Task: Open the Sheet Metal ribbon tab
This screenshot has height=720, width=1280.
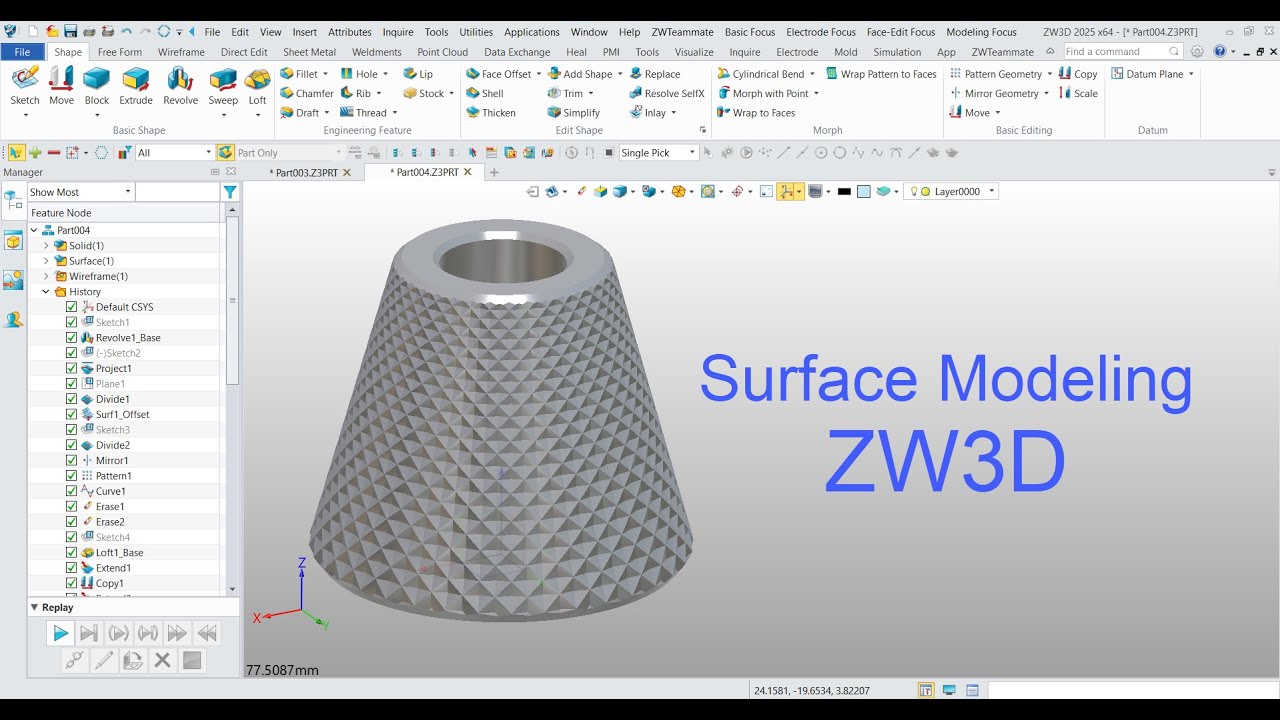Action: click(x=309, y=52)
